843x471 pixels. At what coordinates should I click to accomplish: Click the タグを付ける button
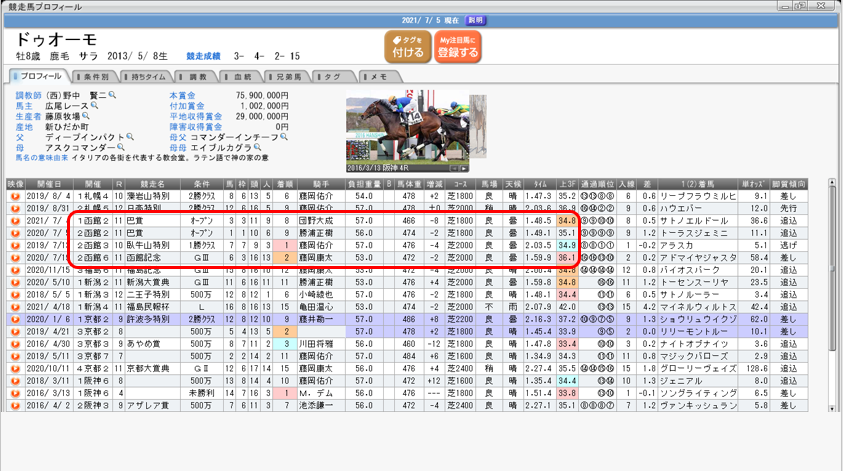click(406, 46)
